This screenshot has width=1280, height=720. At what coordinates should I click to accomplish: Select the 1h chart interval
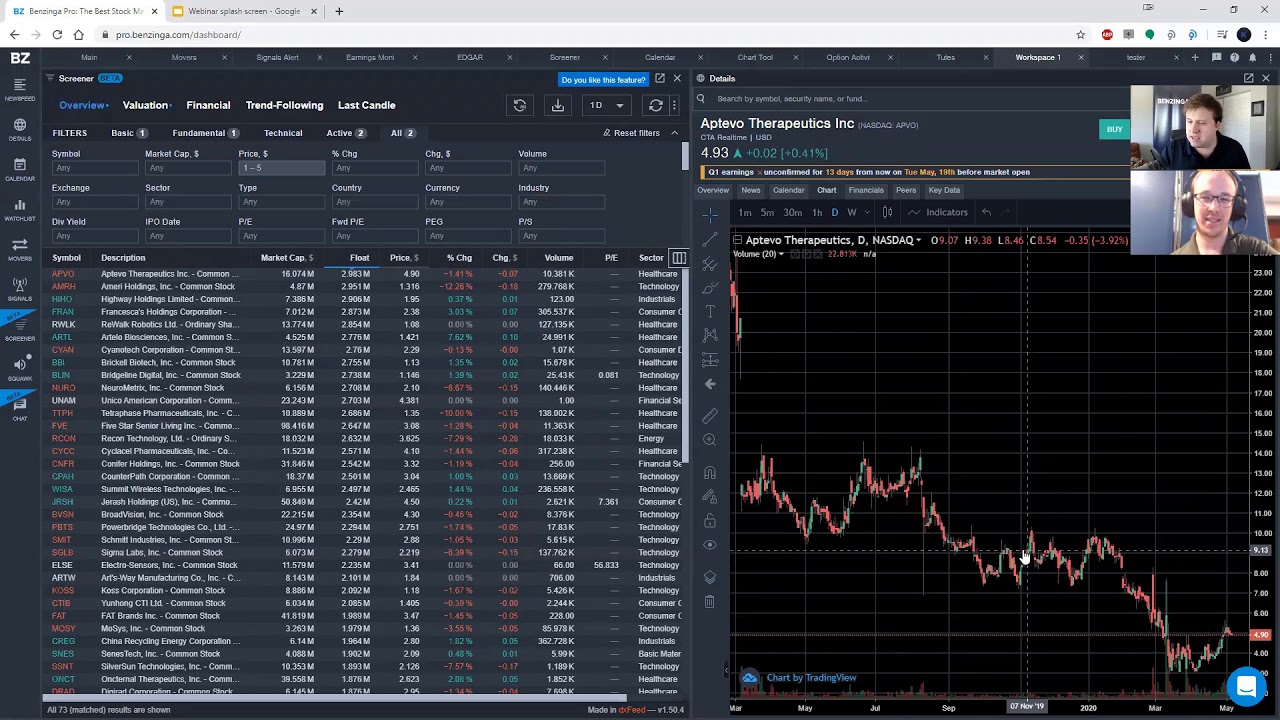click(x=817, y=212)
